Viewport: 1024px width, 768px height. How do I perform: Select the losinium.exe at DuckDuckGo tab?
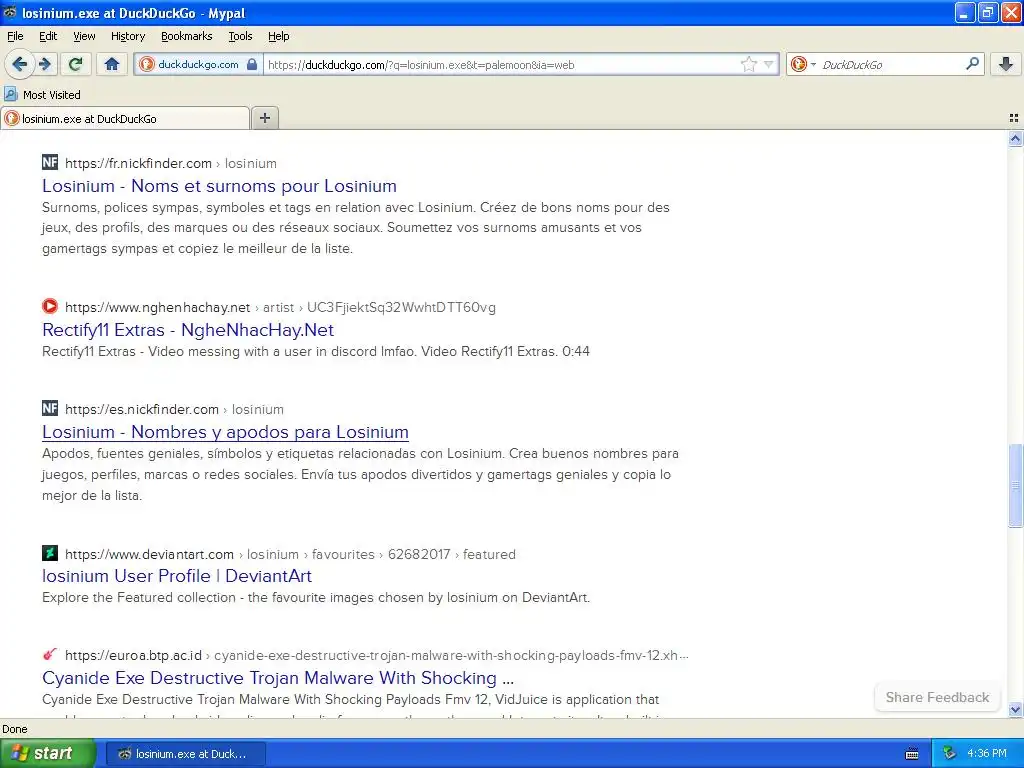point(125,119)
